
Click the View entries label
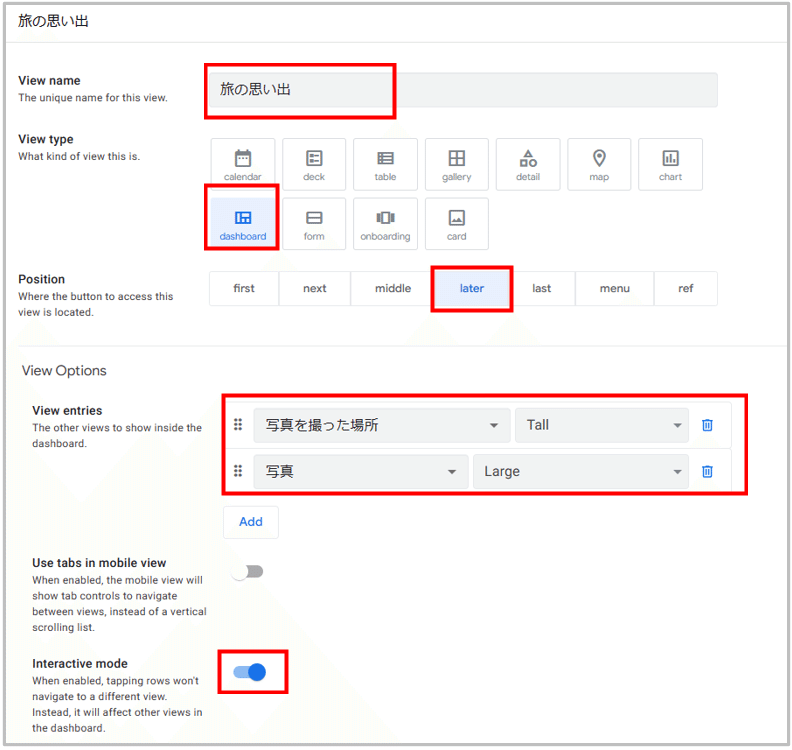67,411
